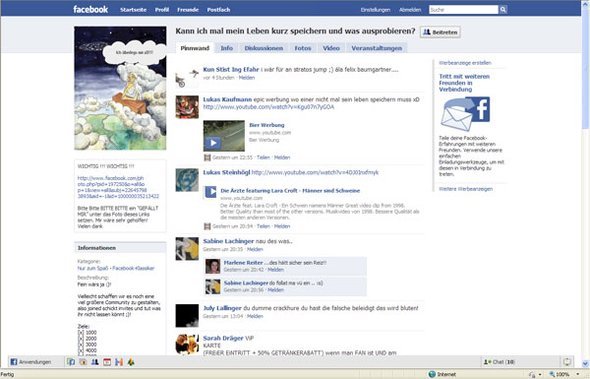The width and height of the screenshot is (590, 379).
Task: Click the envelope and Facebook logo ad image
Action: tap(465, 114)
